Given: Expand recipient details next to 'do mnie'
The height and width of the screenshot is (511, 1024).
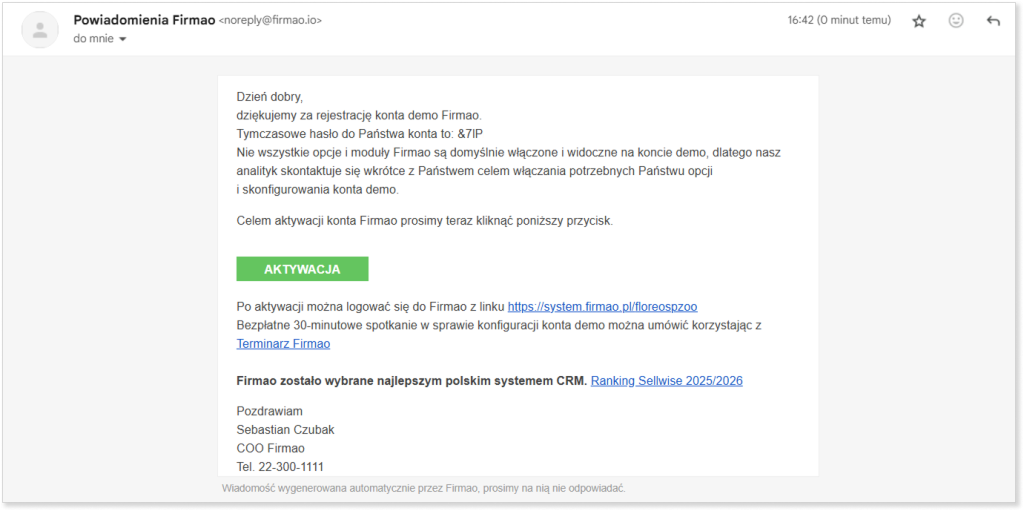Looking at the screenshot, I should pyautogui.click(x=122, y=39).
